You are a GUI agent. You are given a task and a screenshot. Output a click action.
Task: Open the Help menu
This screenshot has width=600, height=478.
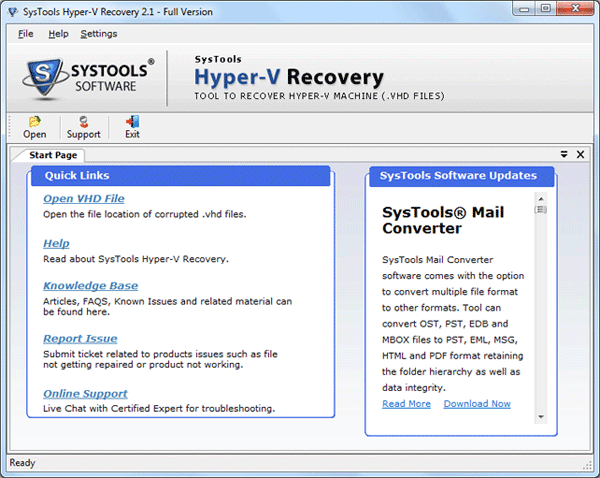pos(59,33)
